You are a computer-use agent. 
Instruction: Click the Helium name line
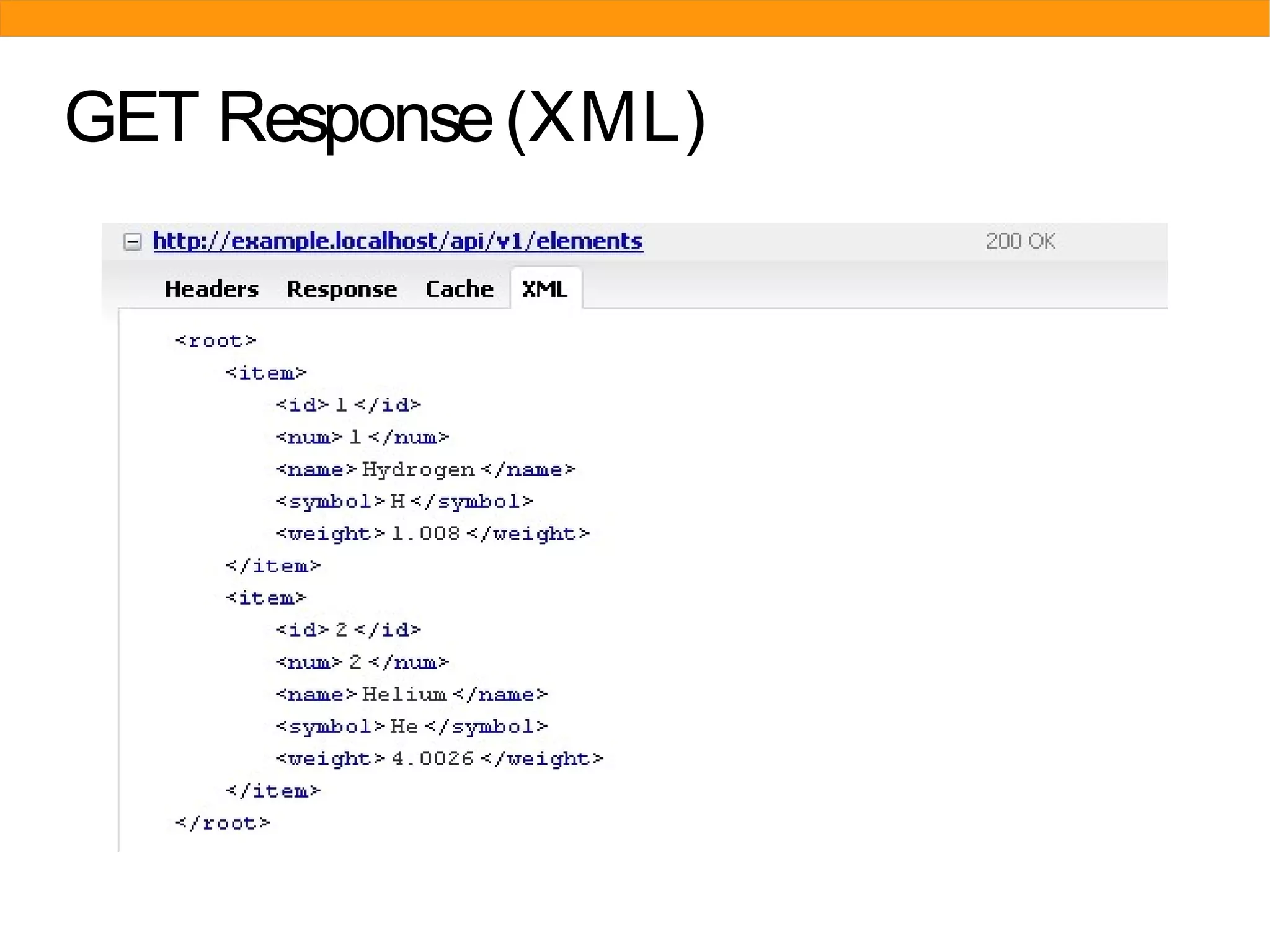[412, 694]
